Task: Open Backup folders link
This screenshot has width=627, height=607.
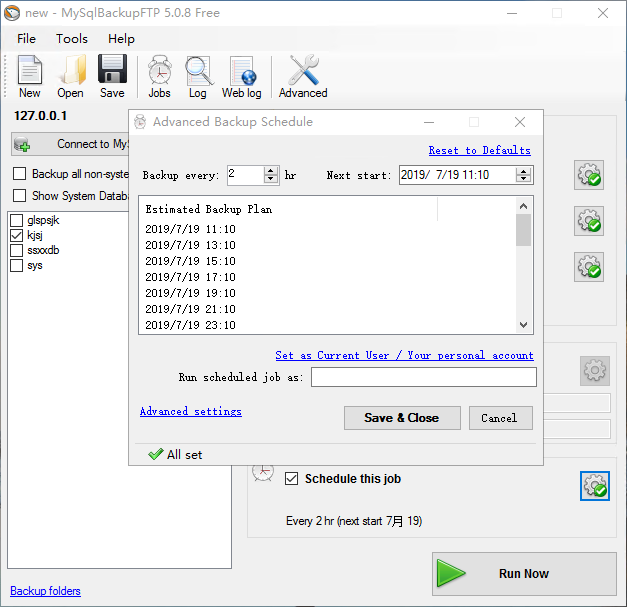Action: tap(45, 591)
